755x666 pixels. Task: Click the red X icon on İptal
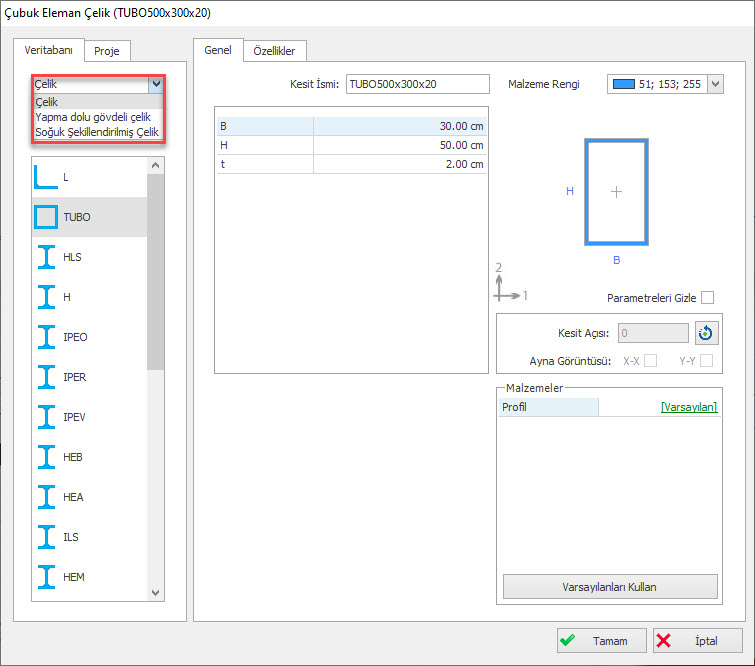tap(664, 641)
